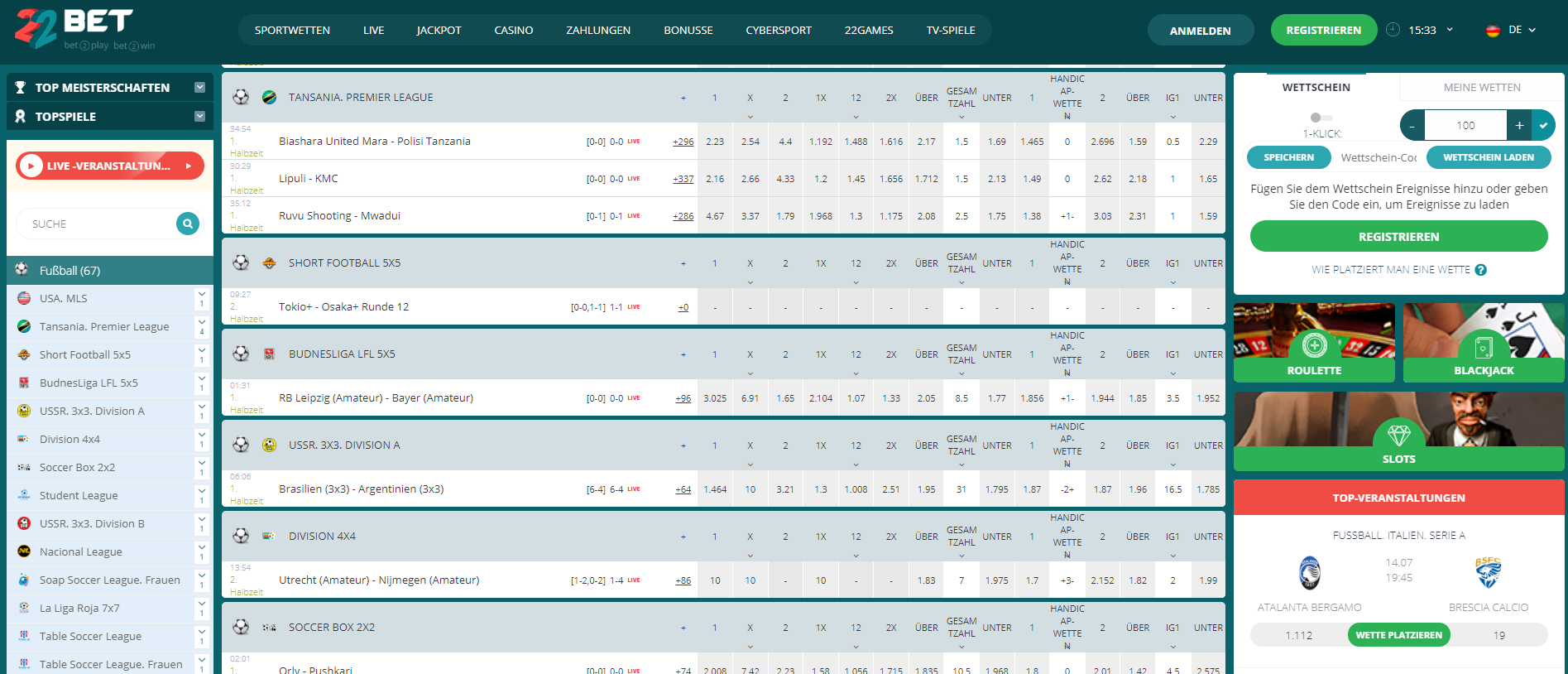Click the Roulette chip icon
The height and width of the screenshot is (674, 1568).
coord(1314,344)
